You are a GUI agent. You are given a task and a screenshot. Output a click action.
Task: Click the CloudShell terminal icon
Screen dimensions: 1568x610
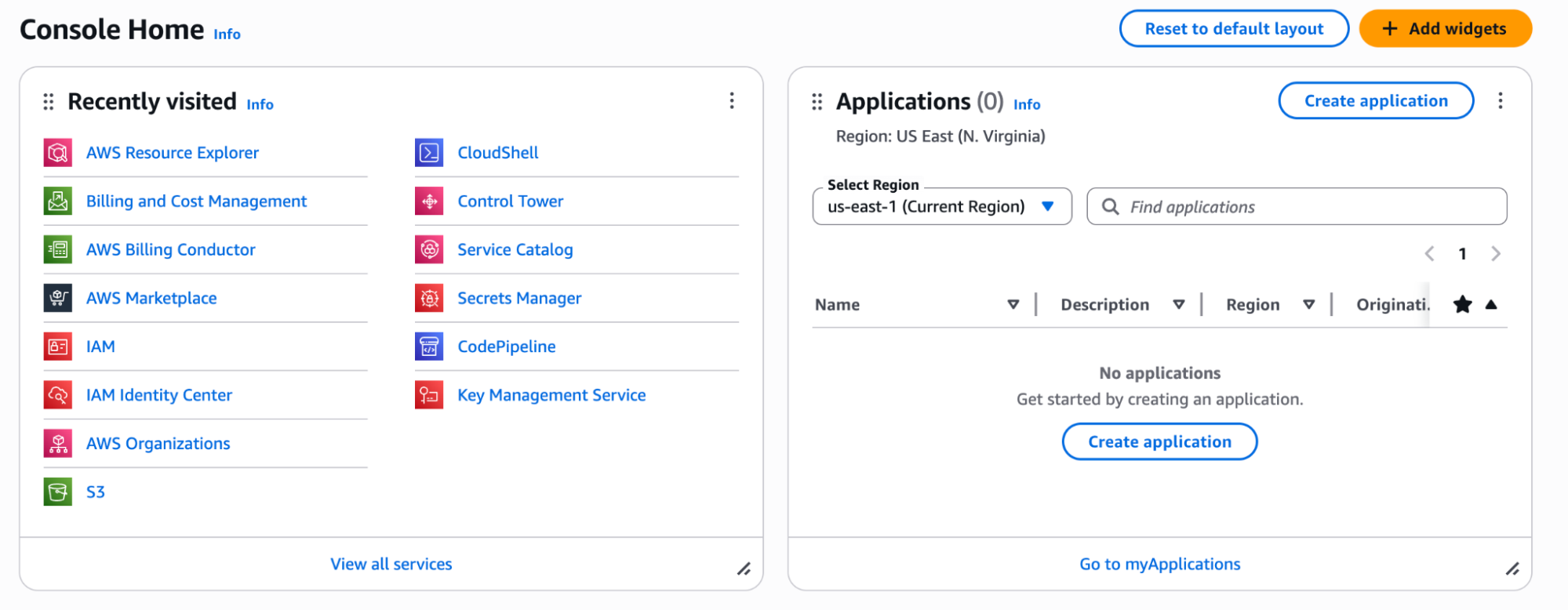tap(429, 153)
